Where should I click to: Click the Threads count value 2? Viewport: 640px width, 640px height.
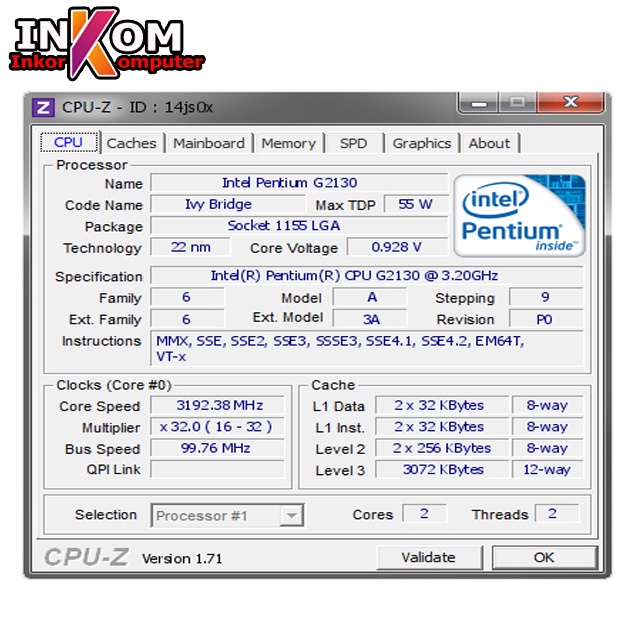(557, 513)
